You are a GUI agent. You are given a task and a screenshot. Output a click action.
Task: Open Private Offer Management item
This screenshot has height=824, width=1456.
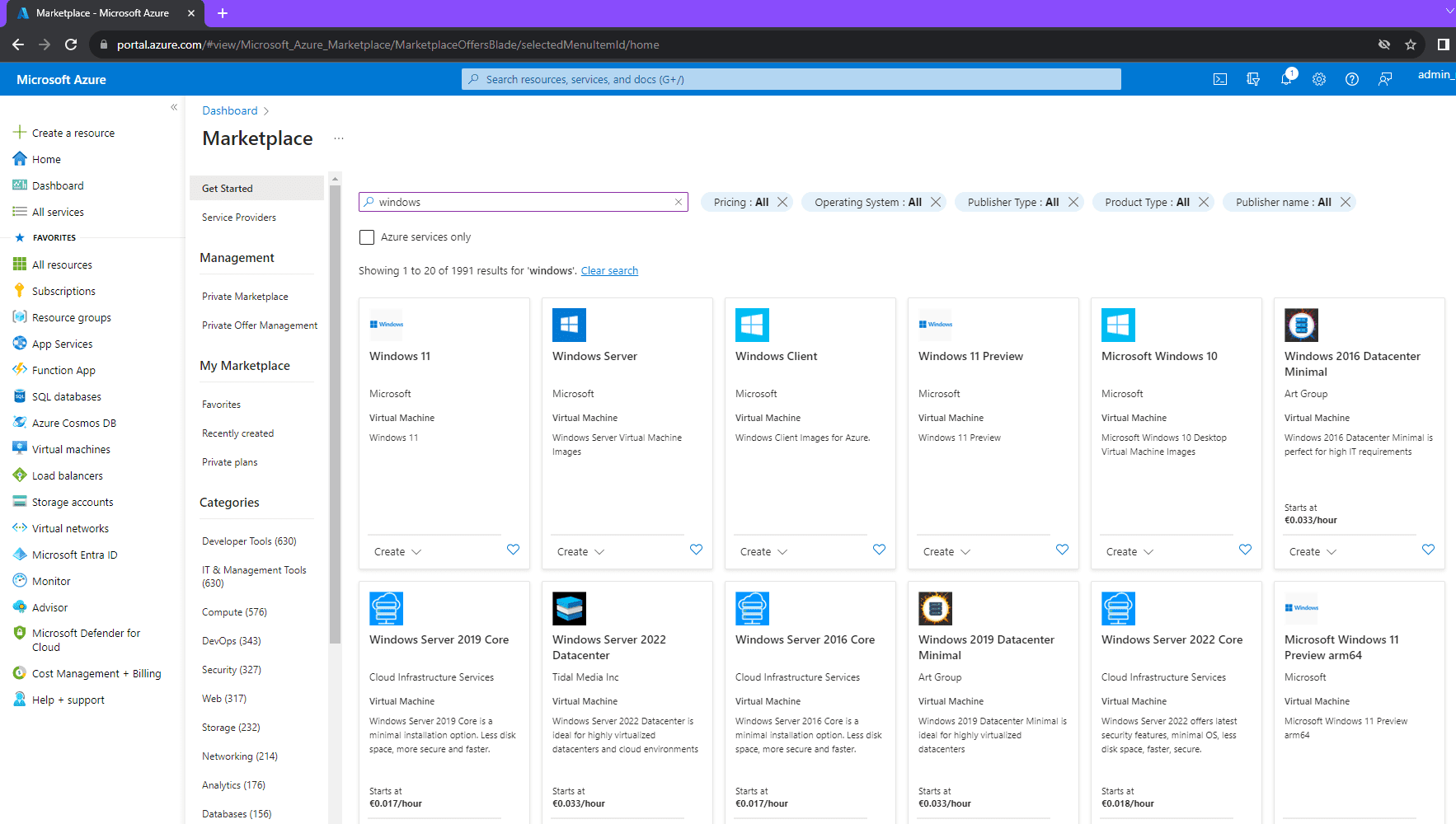(x=260, y=325)
